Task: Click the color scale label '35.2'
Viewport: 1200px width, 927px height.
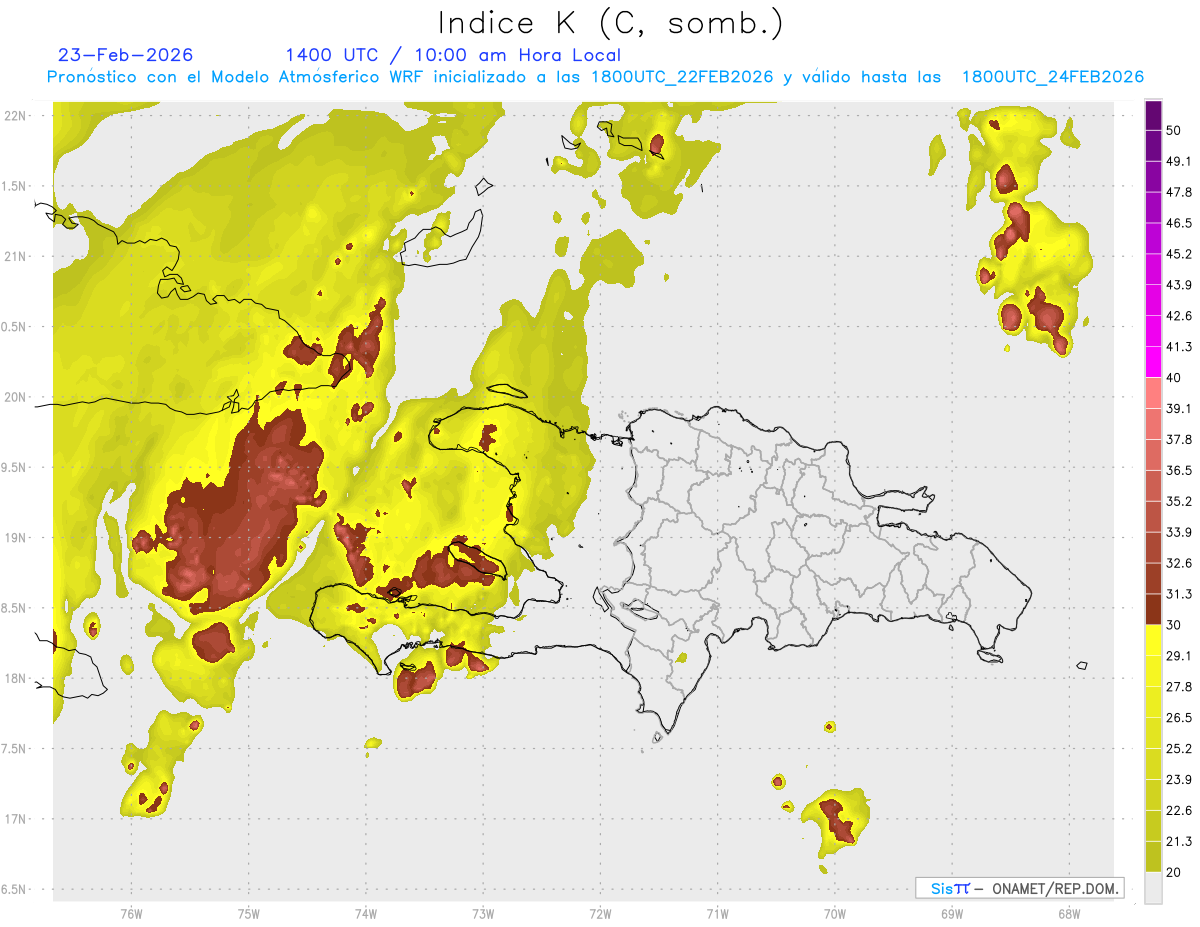Action: click(1179, 501)
